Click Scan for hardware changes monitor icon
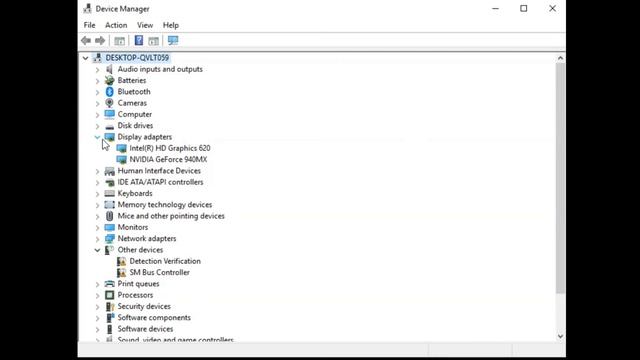Viewport: 640px width, 360px height. tap(173, 40)
